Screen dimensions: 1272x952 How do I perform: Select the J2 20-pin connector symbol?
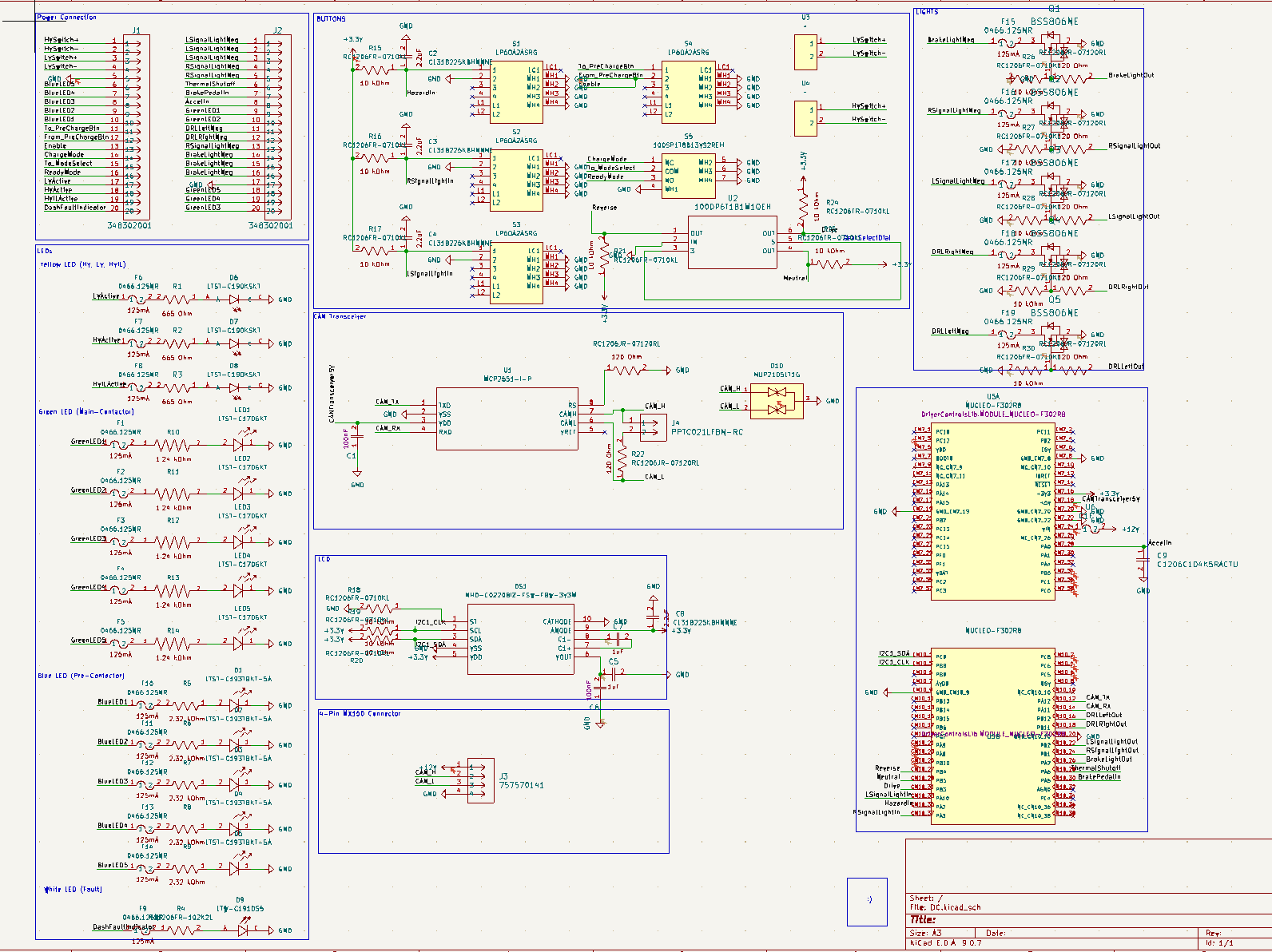pos(277,126)
